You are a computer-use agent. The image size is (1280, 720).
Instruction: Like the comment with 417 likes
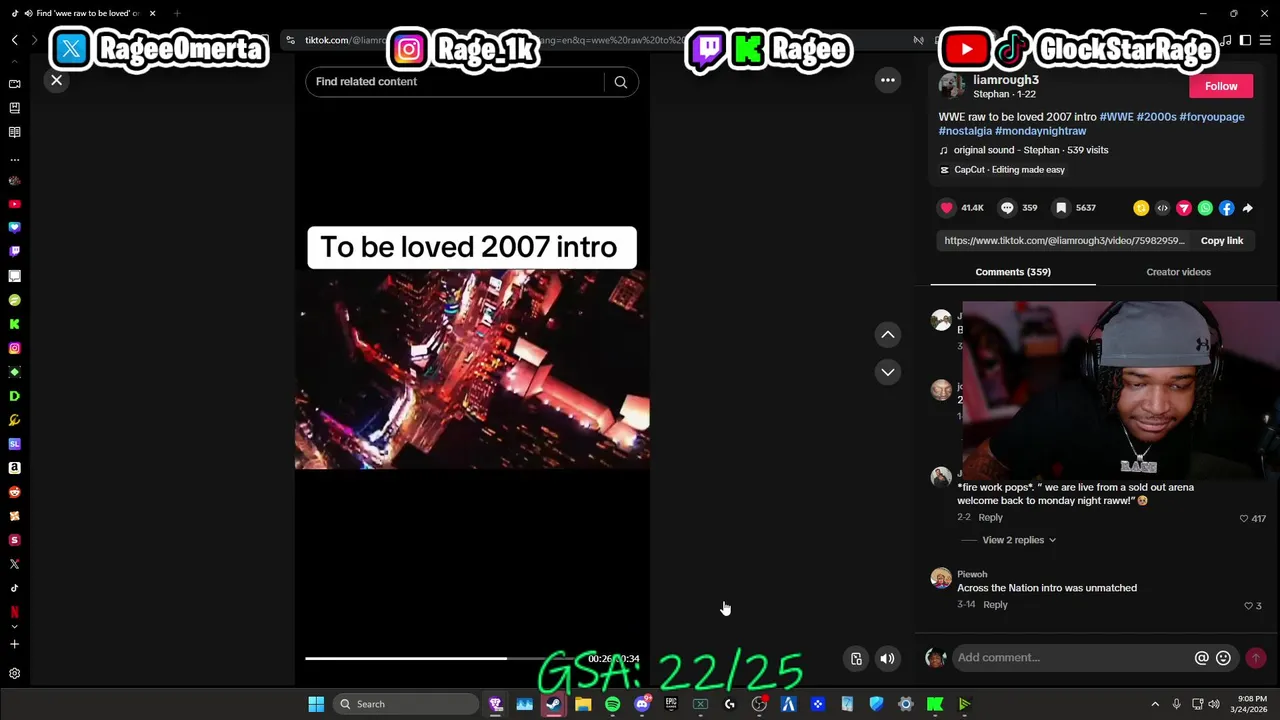1244,519
